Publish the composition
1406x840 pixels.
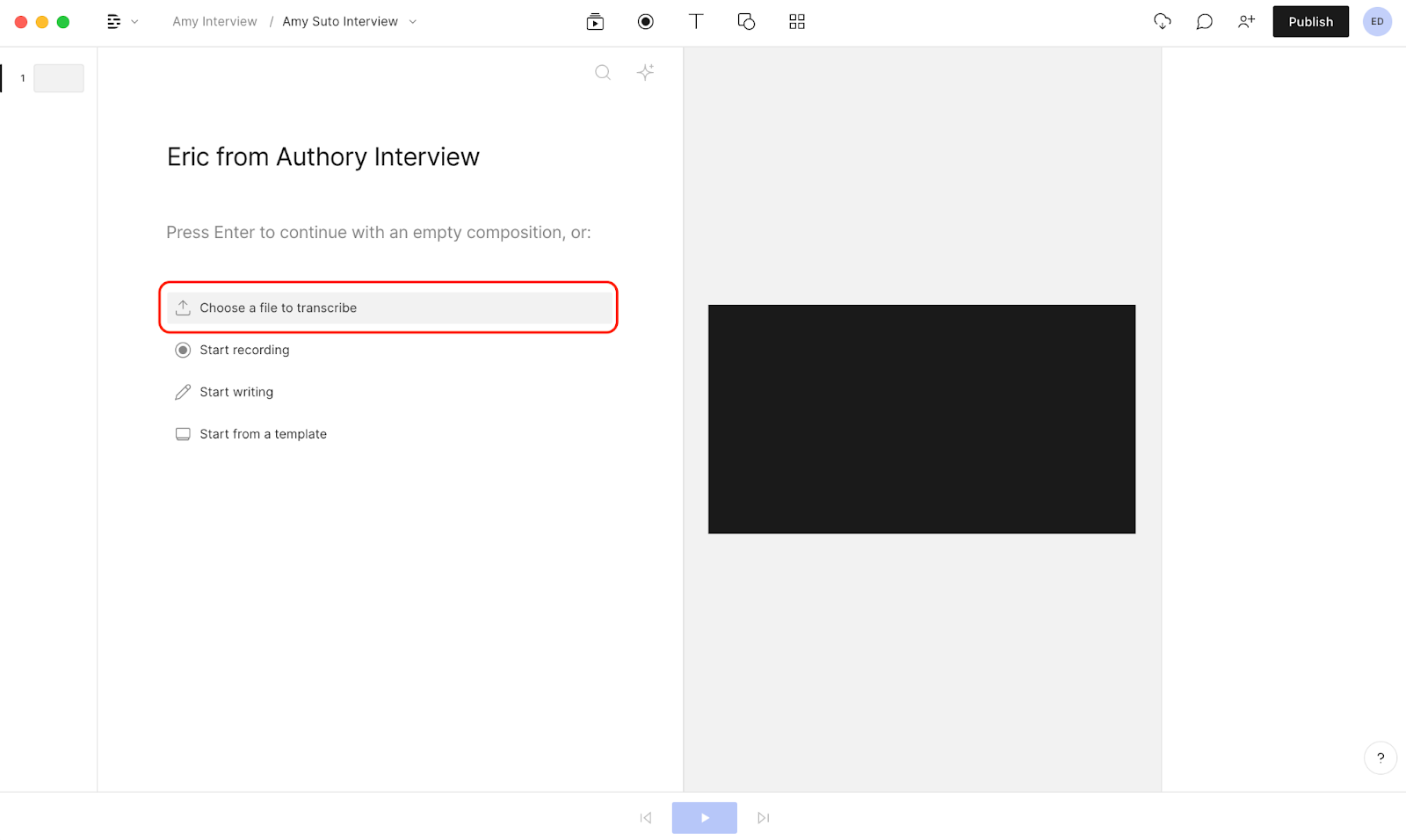[1310, 21]
